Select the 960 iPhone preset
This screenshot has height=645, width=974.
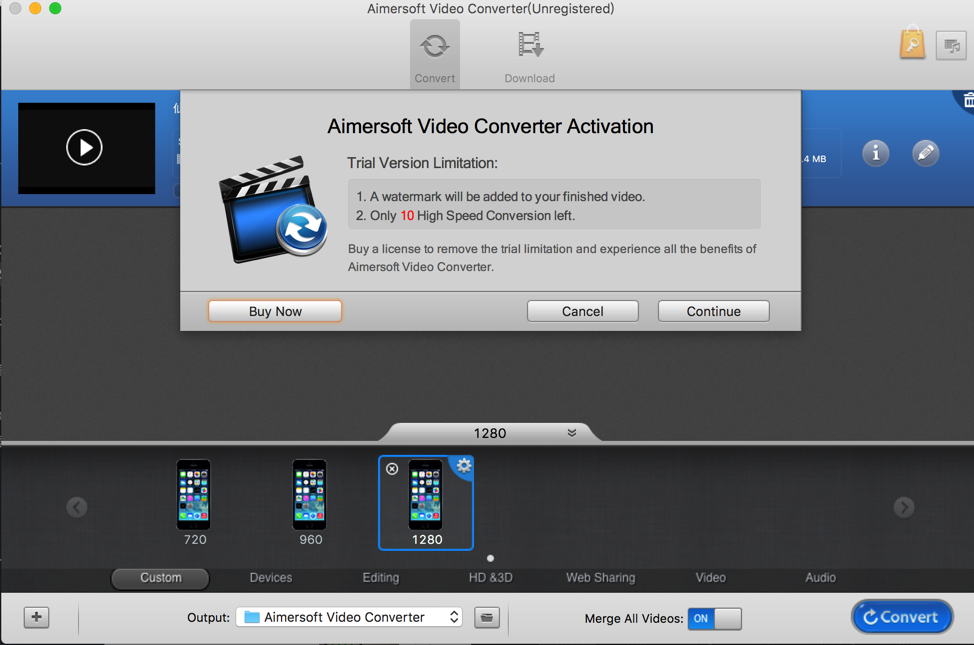(310, 503)
